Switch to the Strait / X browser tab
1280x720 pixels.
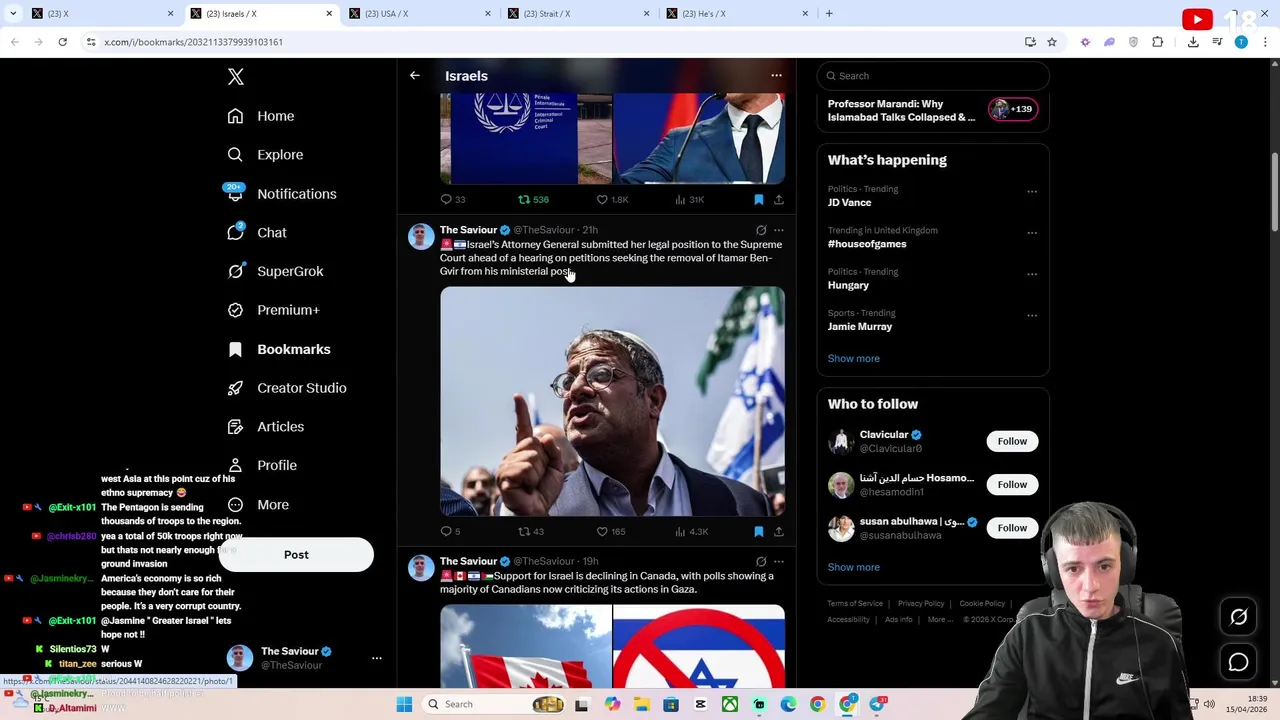click(x=579, y=14)
